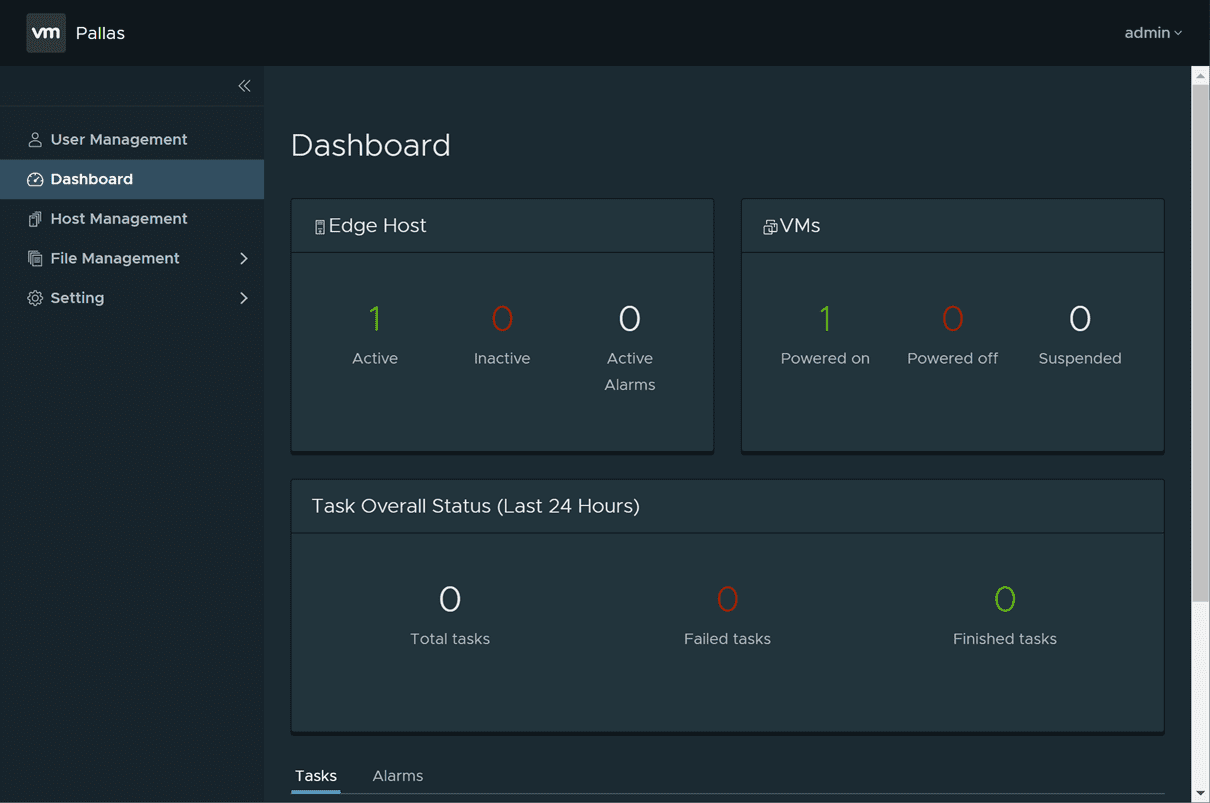Click the scrollbar down arrow

coord(1200,794)
